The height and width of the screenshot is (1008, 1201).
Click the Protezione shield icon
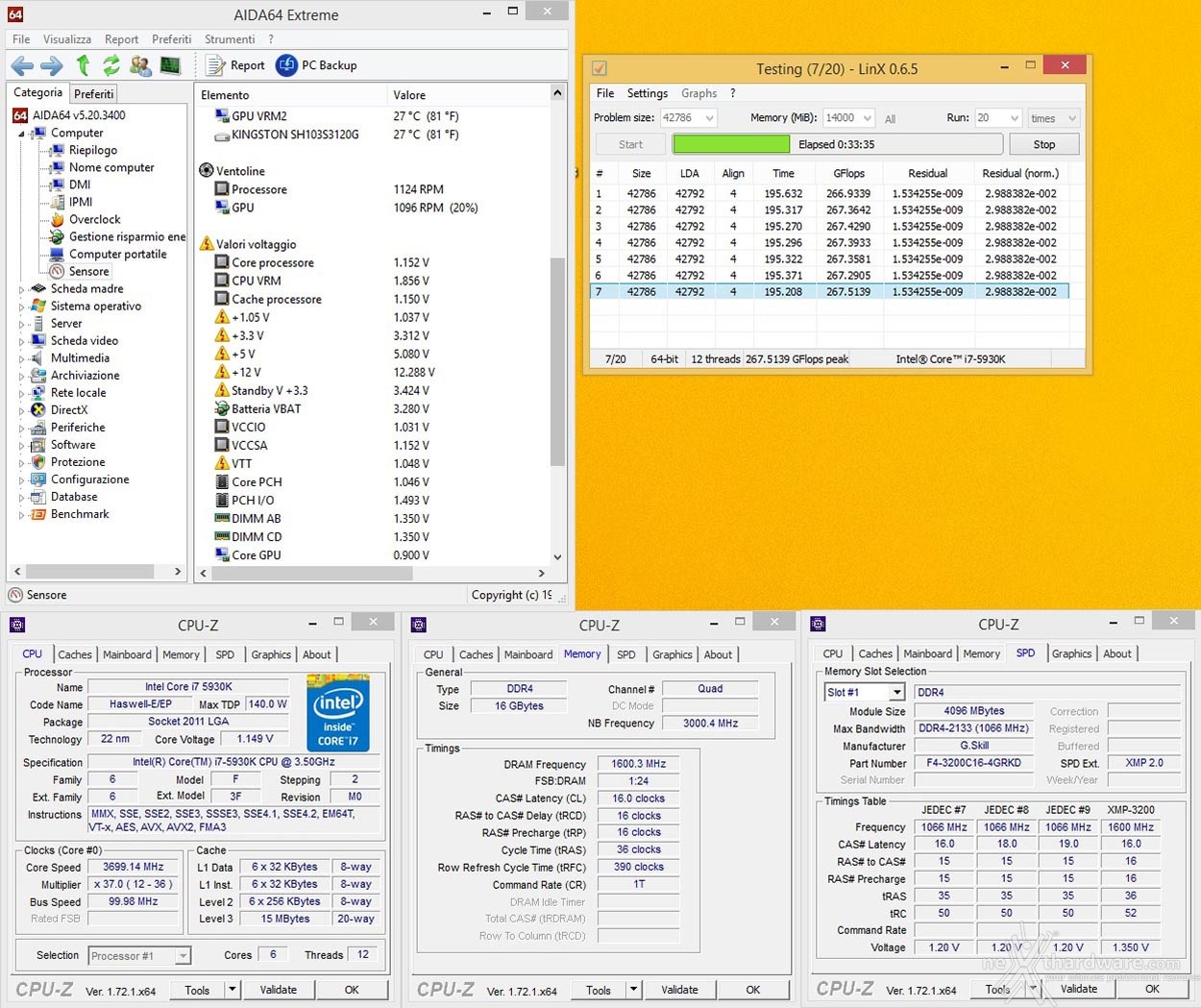tap(38, 461)
